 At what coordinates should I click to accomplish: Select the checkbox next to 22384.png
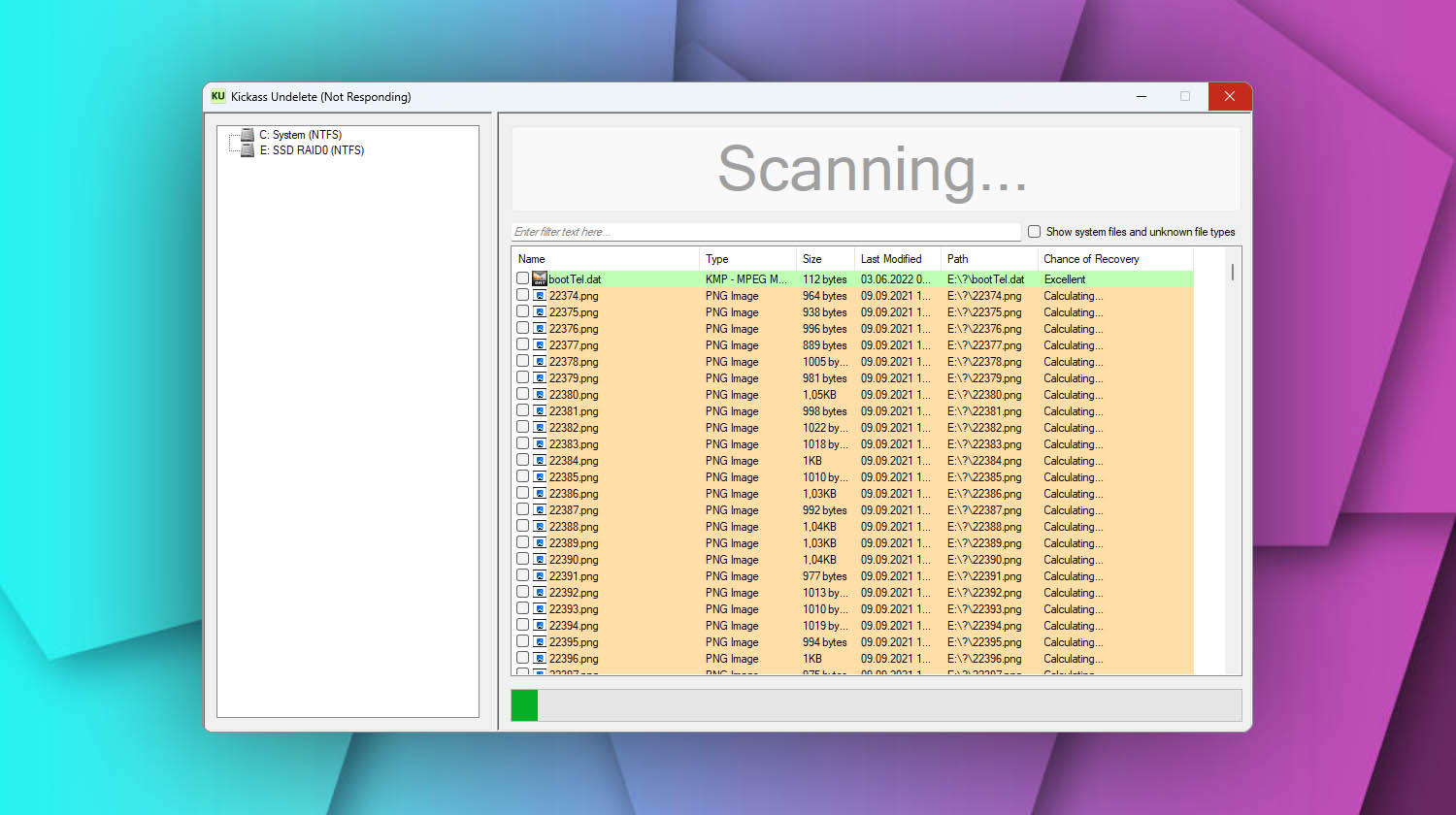point(522,460)
